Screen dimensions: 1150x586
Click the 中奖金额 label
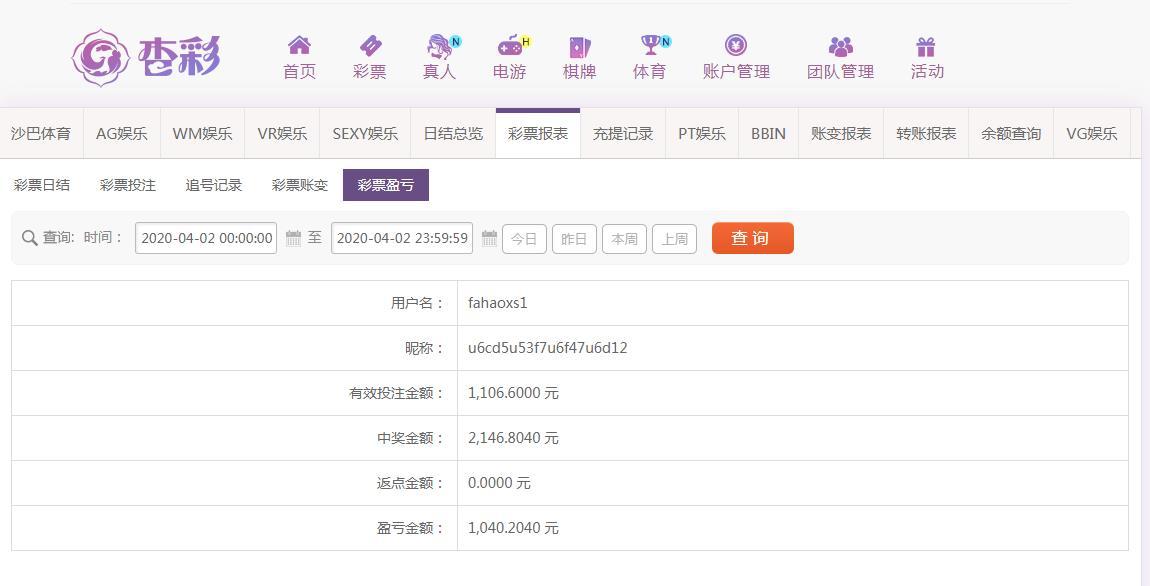(x=411, y=438)
